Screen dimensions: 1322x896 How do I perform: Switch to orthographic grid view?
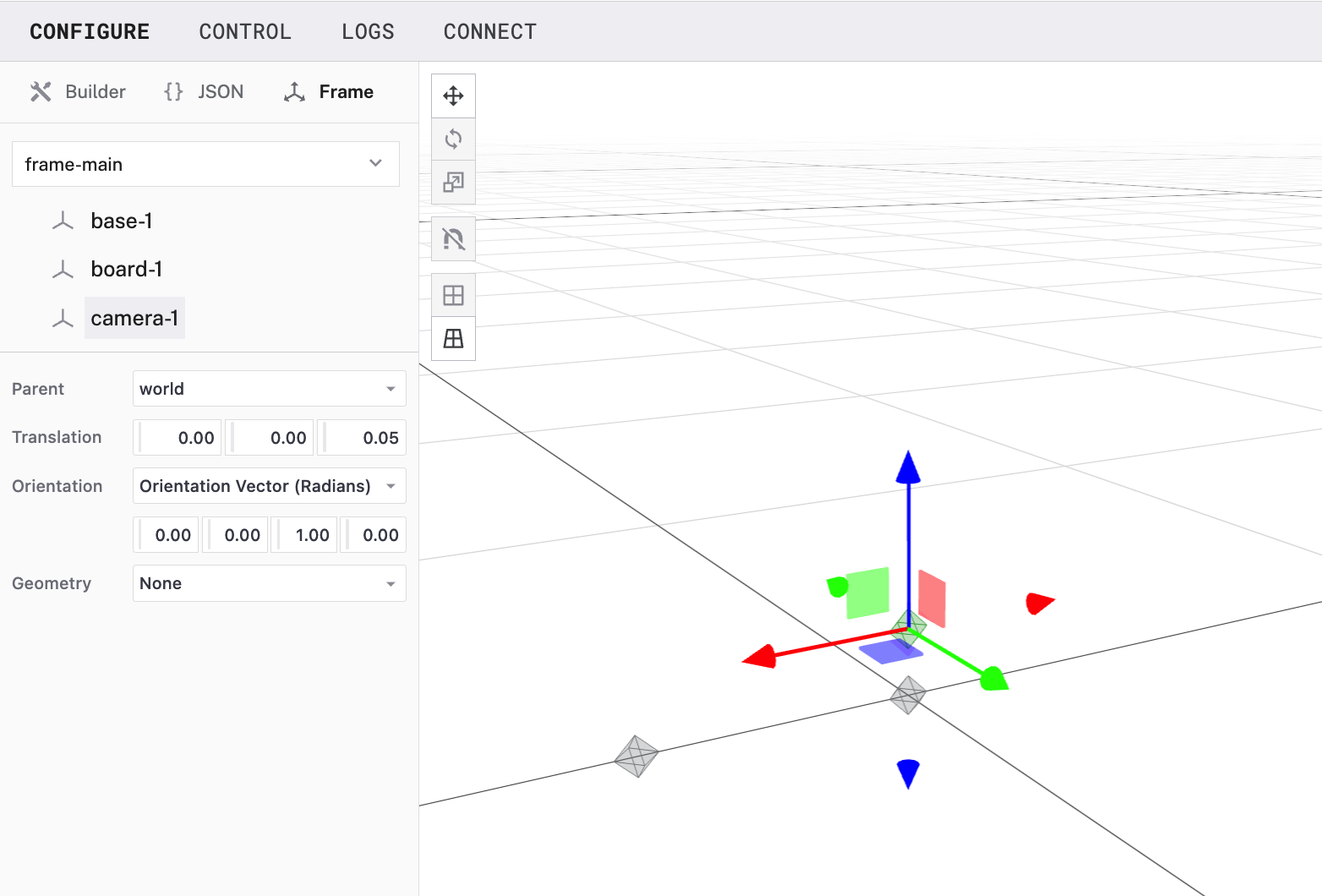[x=453, y=295]
